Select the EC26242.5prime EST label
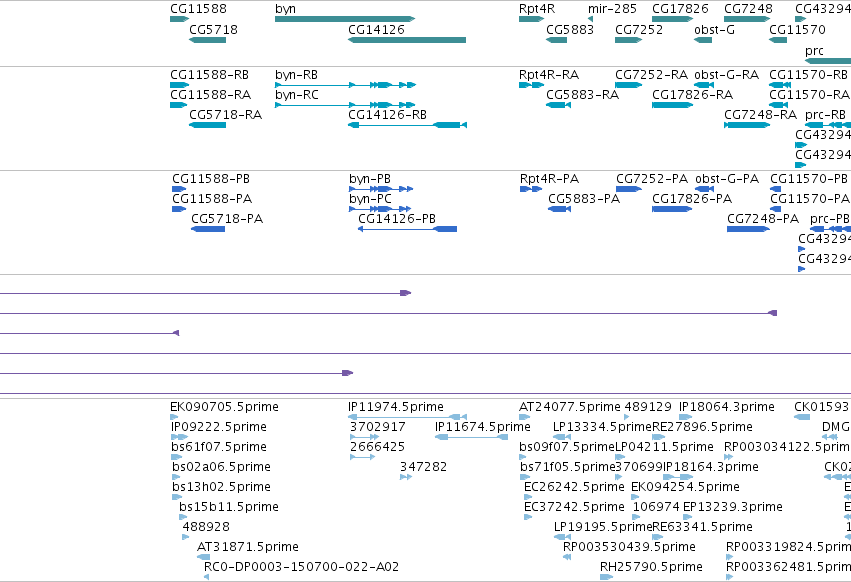This screenshot has width=851, height=582. click(x=574, y=487)
